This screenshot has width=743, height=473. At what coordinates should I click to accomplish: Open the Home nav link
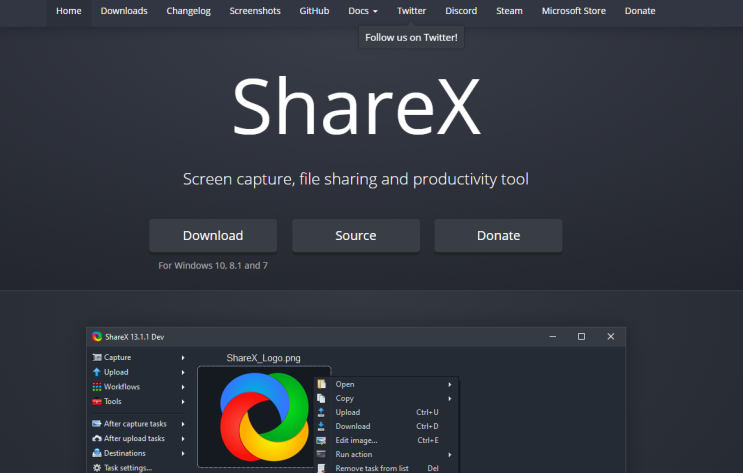tap(69, 11)
